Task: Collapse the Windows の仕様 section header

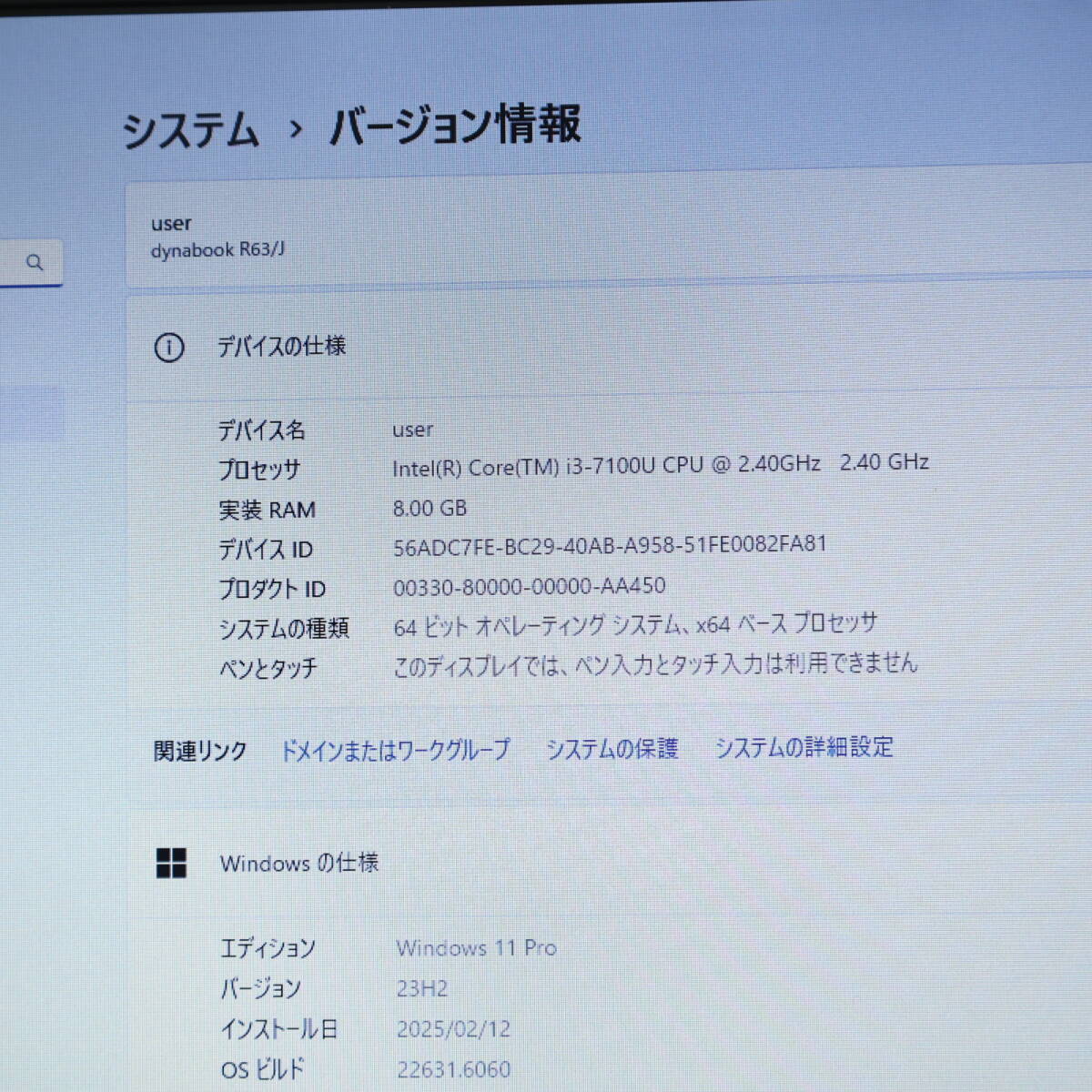Action: point(610,863)
